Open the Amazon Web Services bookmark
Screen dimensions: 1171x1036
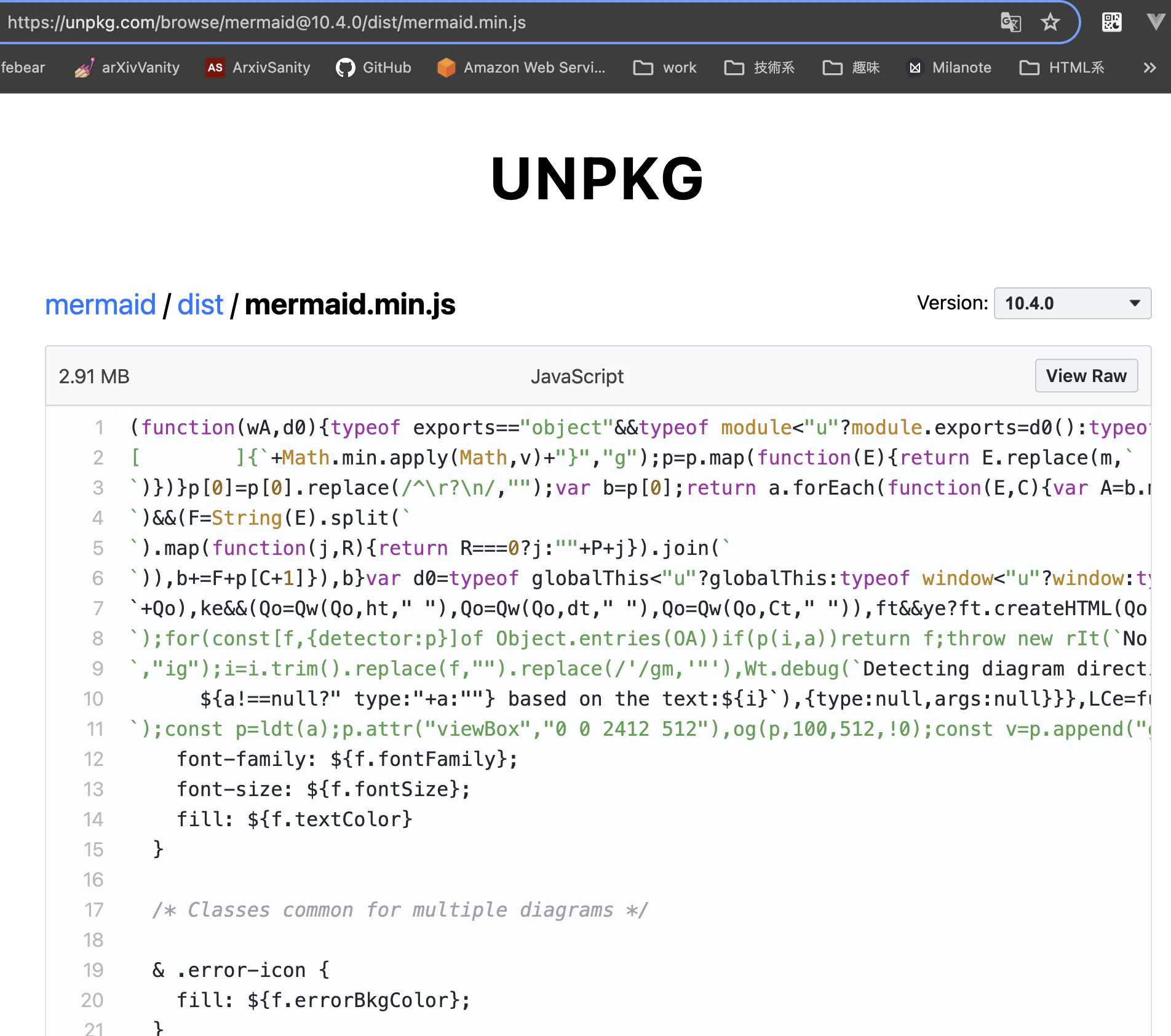click(x=522, y=68)
